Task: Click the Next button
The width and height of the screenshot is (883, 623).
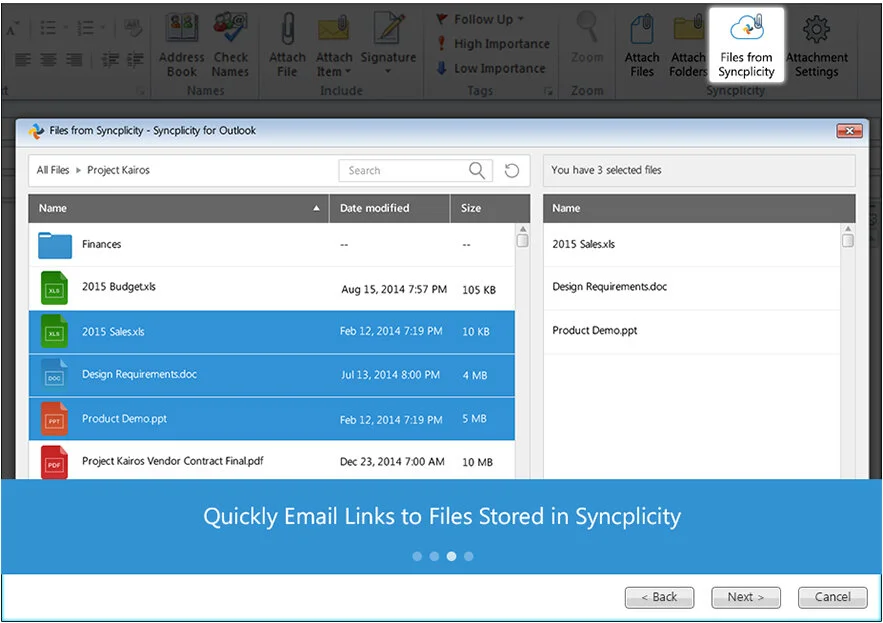Action: [746, 597]
